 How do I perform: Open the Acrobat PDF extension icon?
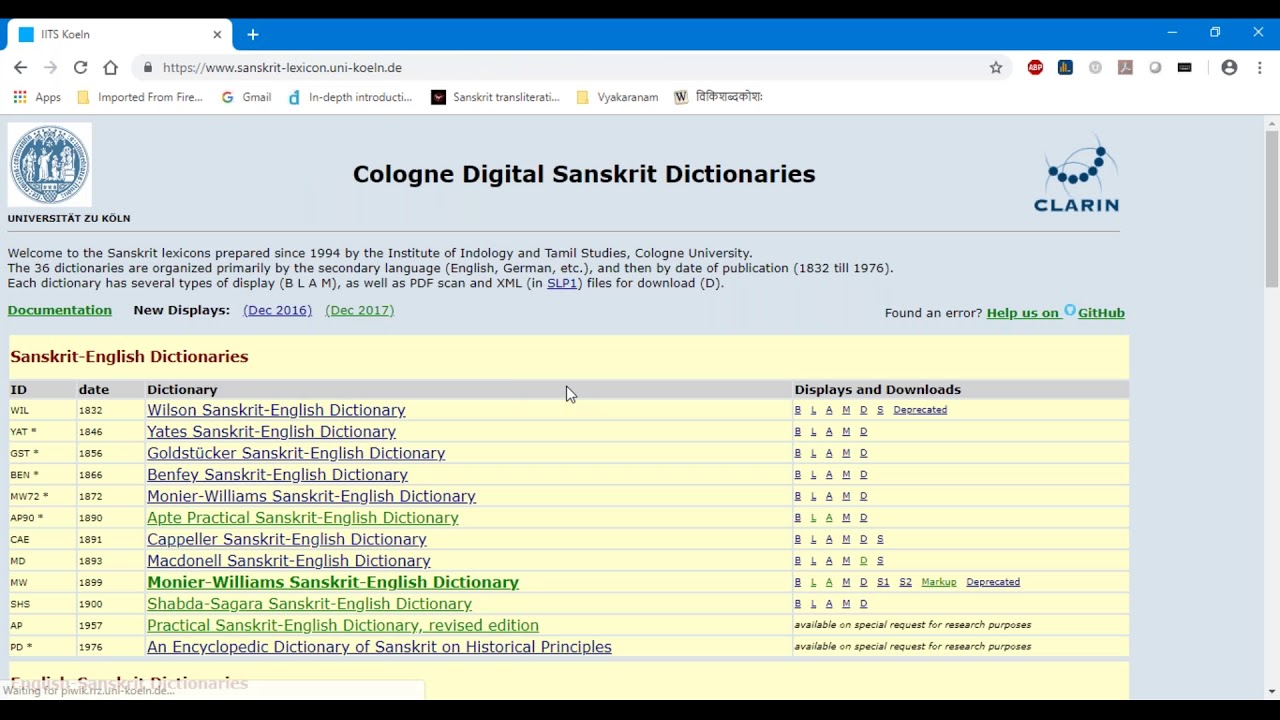pyautogui.click(x=1125, y=68)
